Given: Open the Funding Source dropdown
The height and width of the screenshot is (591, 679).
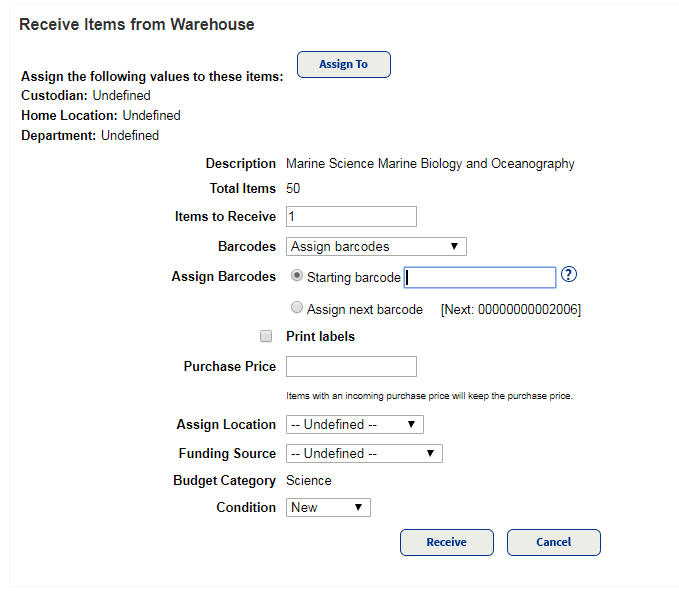Looking at the screenshot, I should click(x=364, y=453).
